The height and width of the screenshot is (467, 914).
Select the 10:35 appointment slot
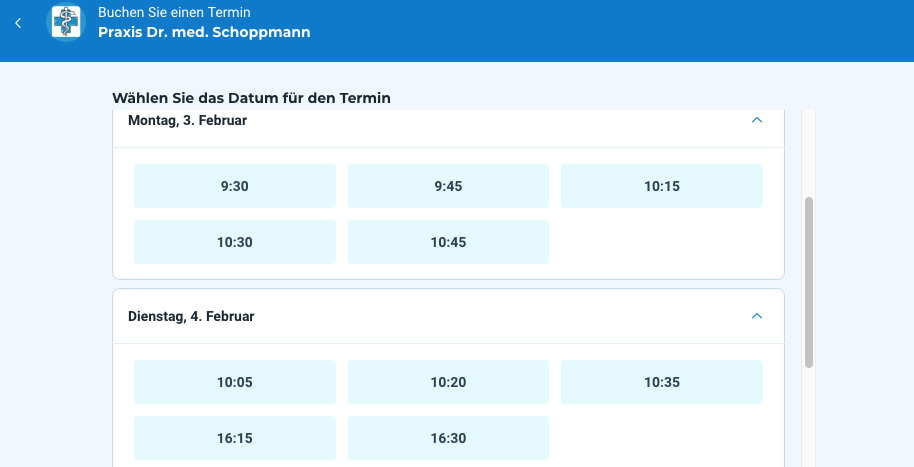click(661, 382)
